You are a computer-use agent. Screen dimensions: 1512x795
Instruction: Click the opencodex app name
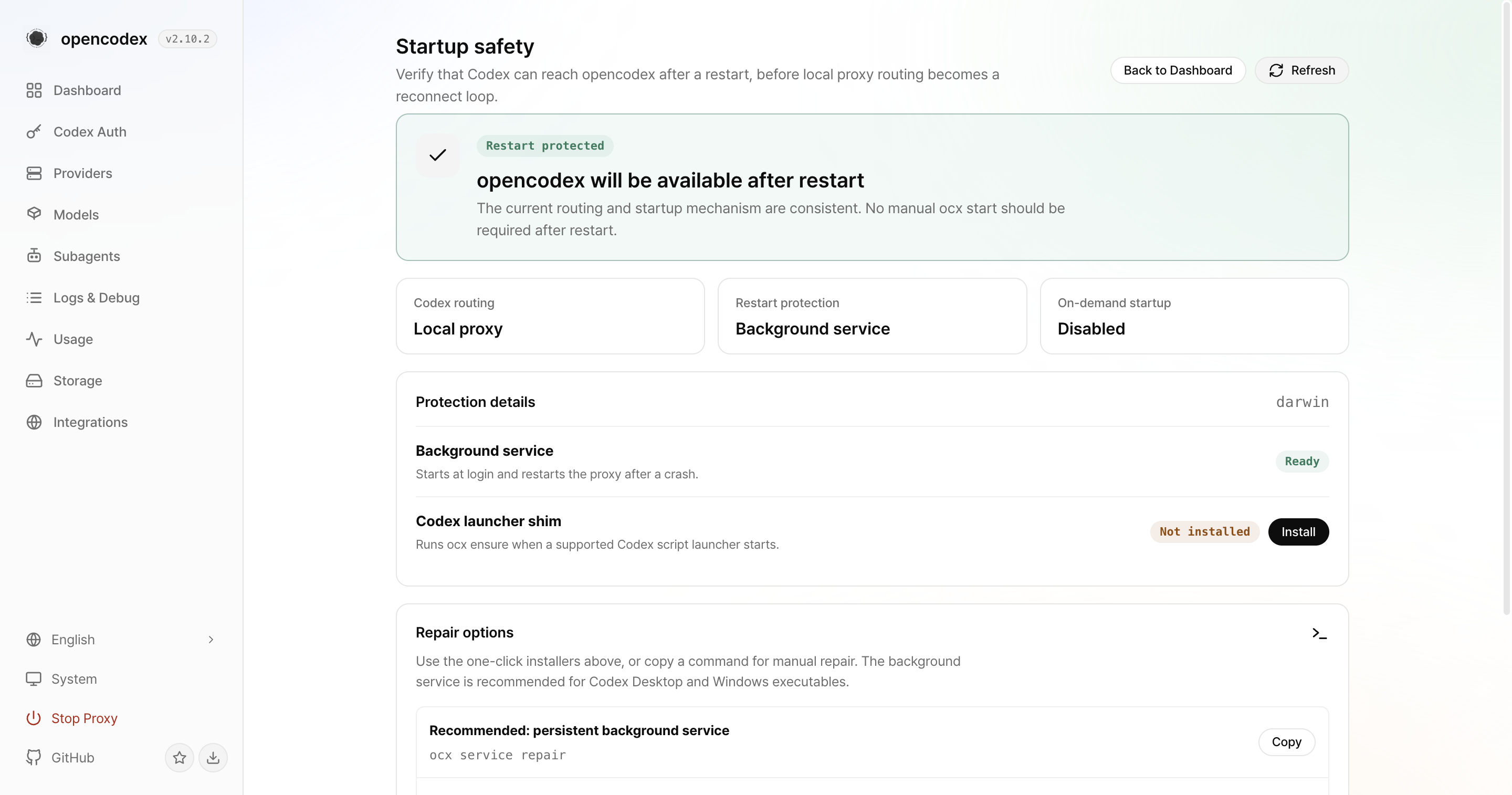[104, 39]
